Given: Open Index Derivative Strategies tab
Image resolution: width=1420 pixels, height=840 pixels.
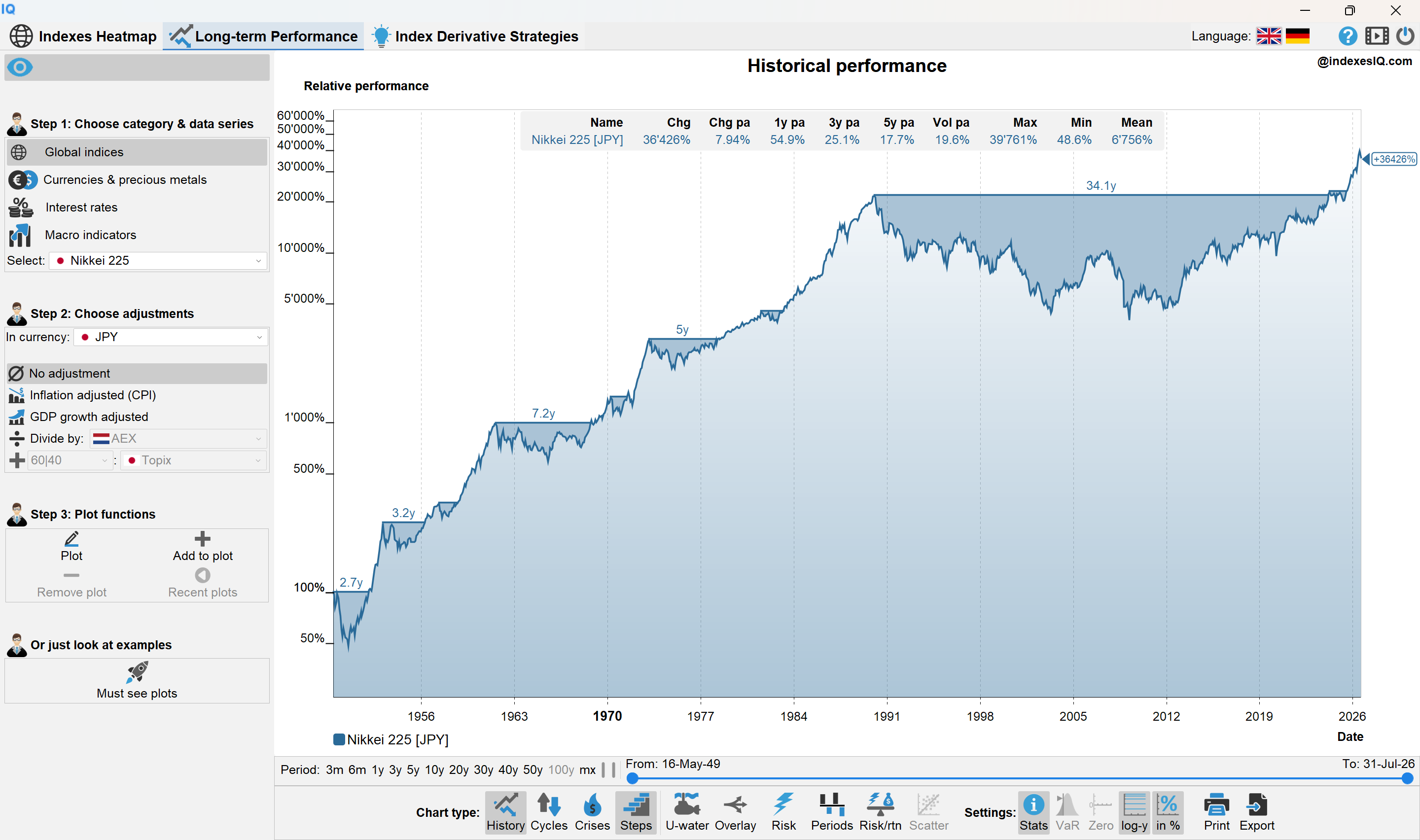Looking at the screenshot, I should point(475,36).
